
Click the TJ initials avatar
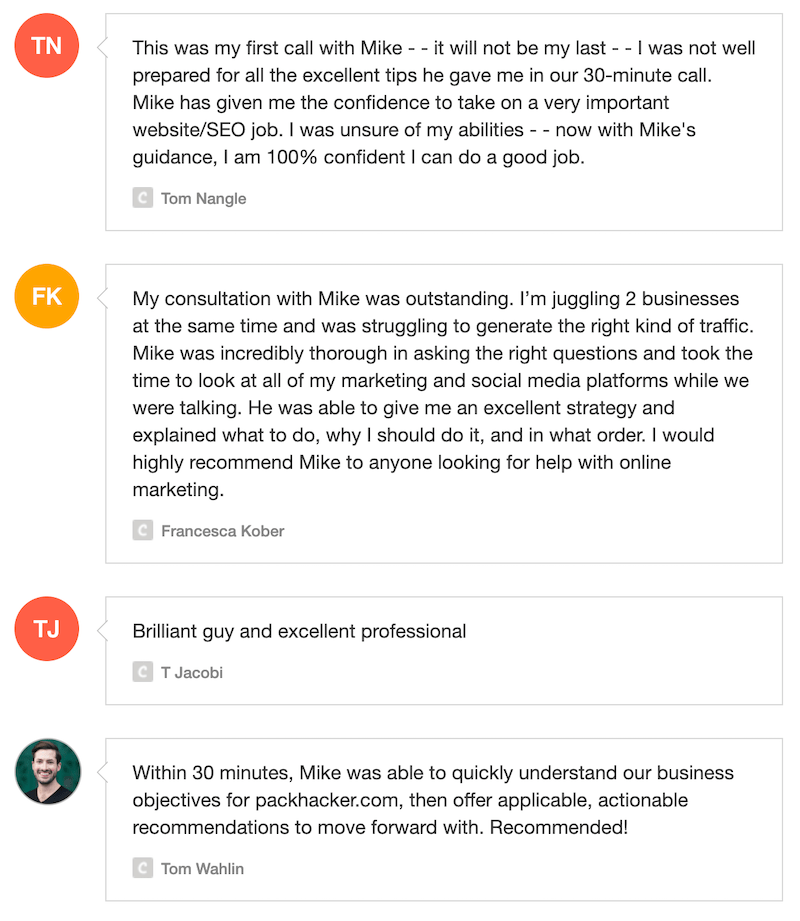pos(47,629)
